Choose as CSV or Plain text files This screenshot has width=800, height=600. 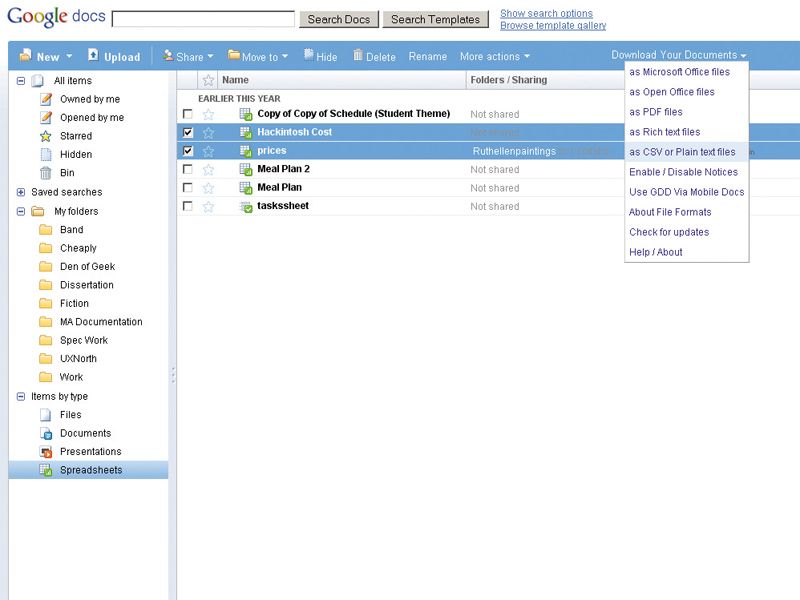(682, 152)
